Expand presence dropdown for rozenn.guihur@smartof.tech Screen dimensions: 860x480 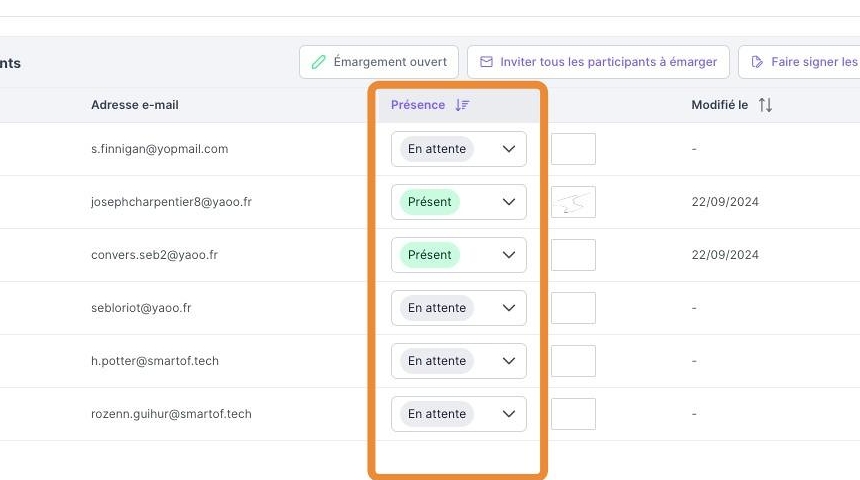[509, 414]
